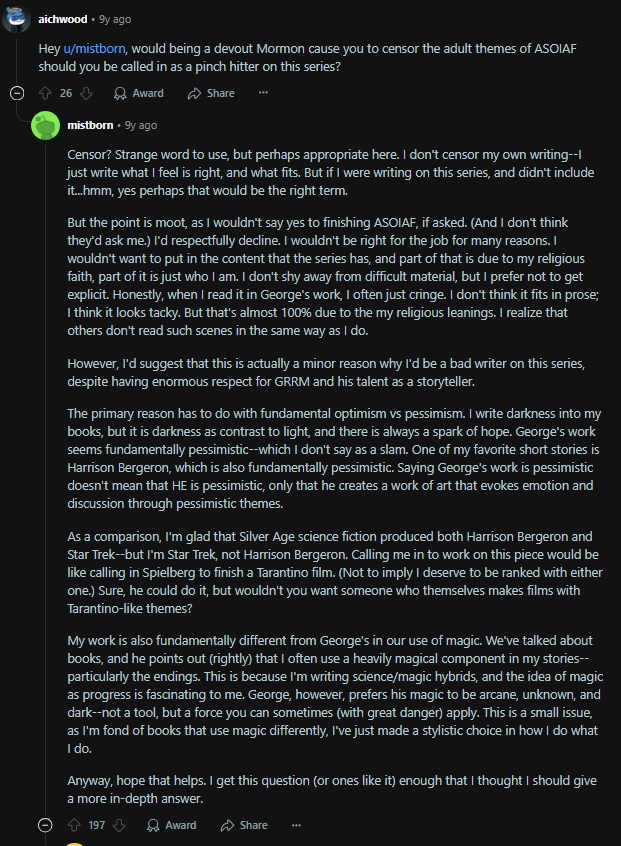Share aichwood's comment
621x846 pixels.
(211, 93)
